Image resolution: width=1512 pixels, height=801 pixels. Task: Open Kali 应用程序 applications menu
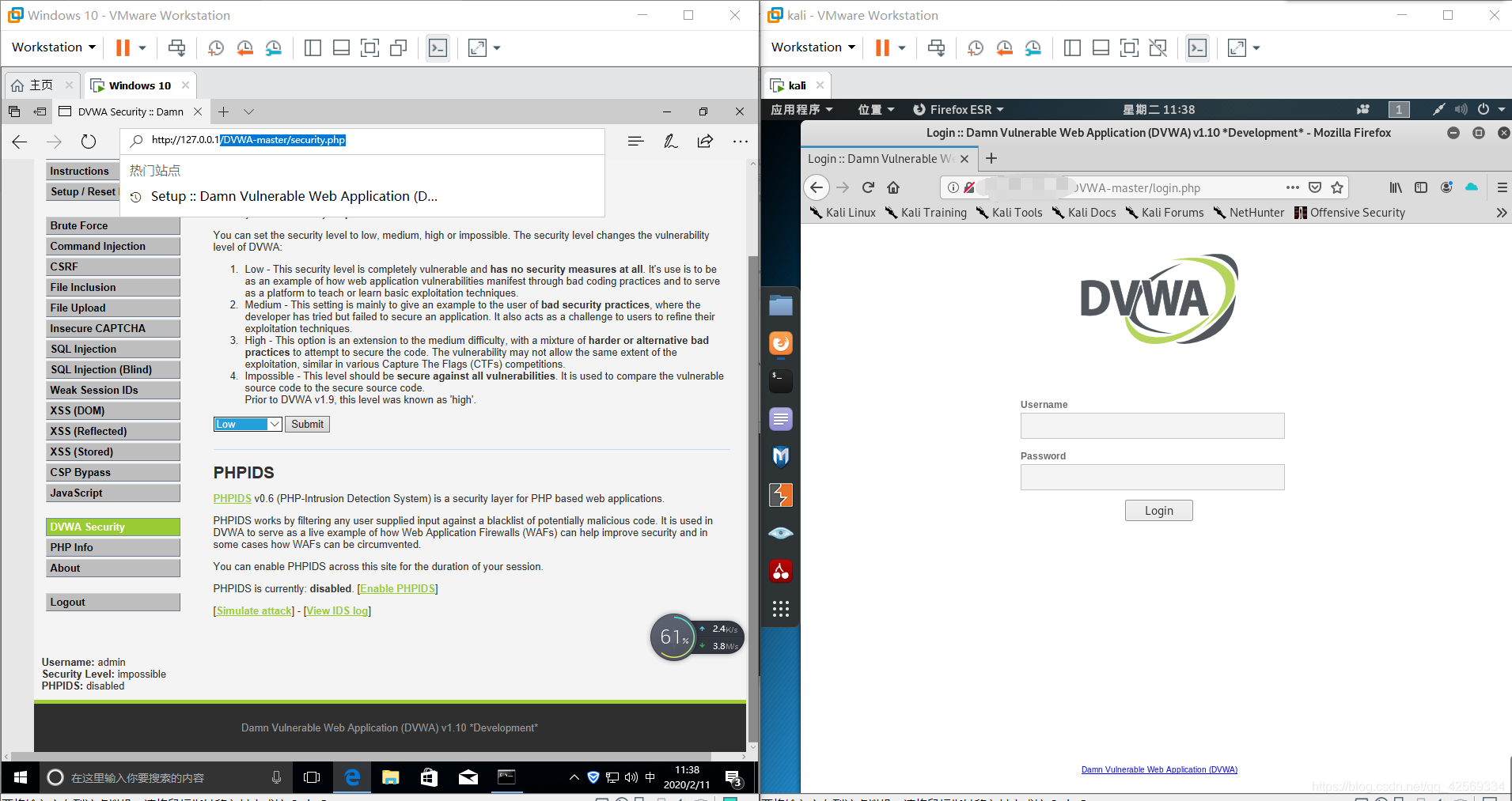[801, 109]
